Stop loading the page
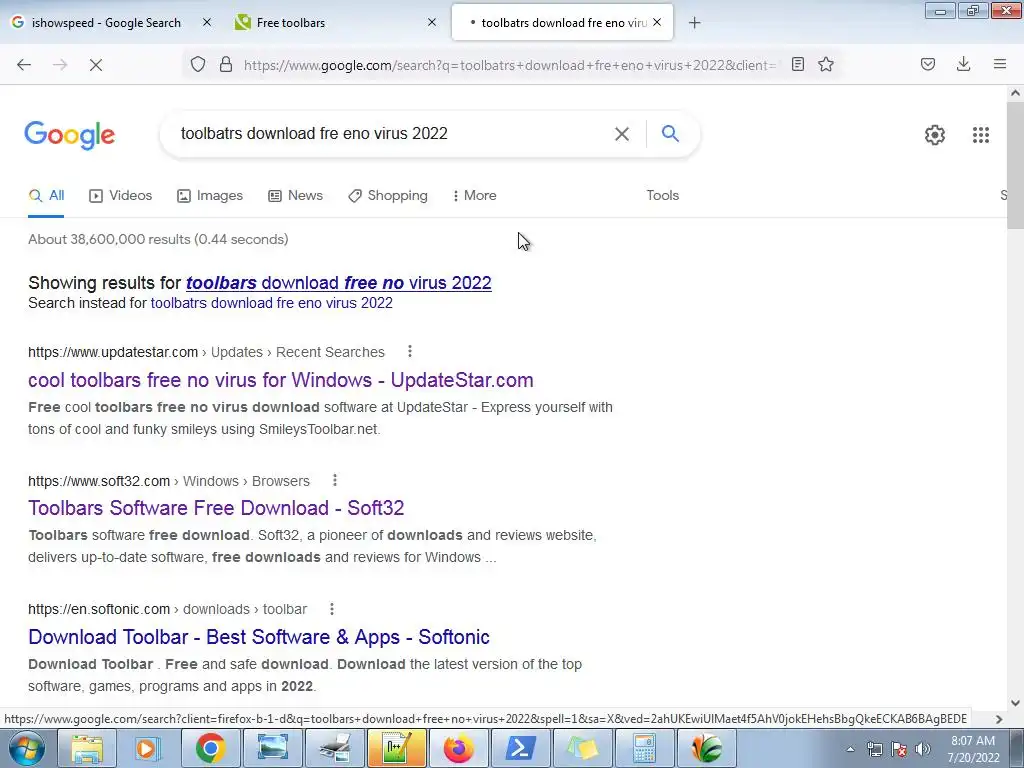1024x768 pixels. point(96,65)
